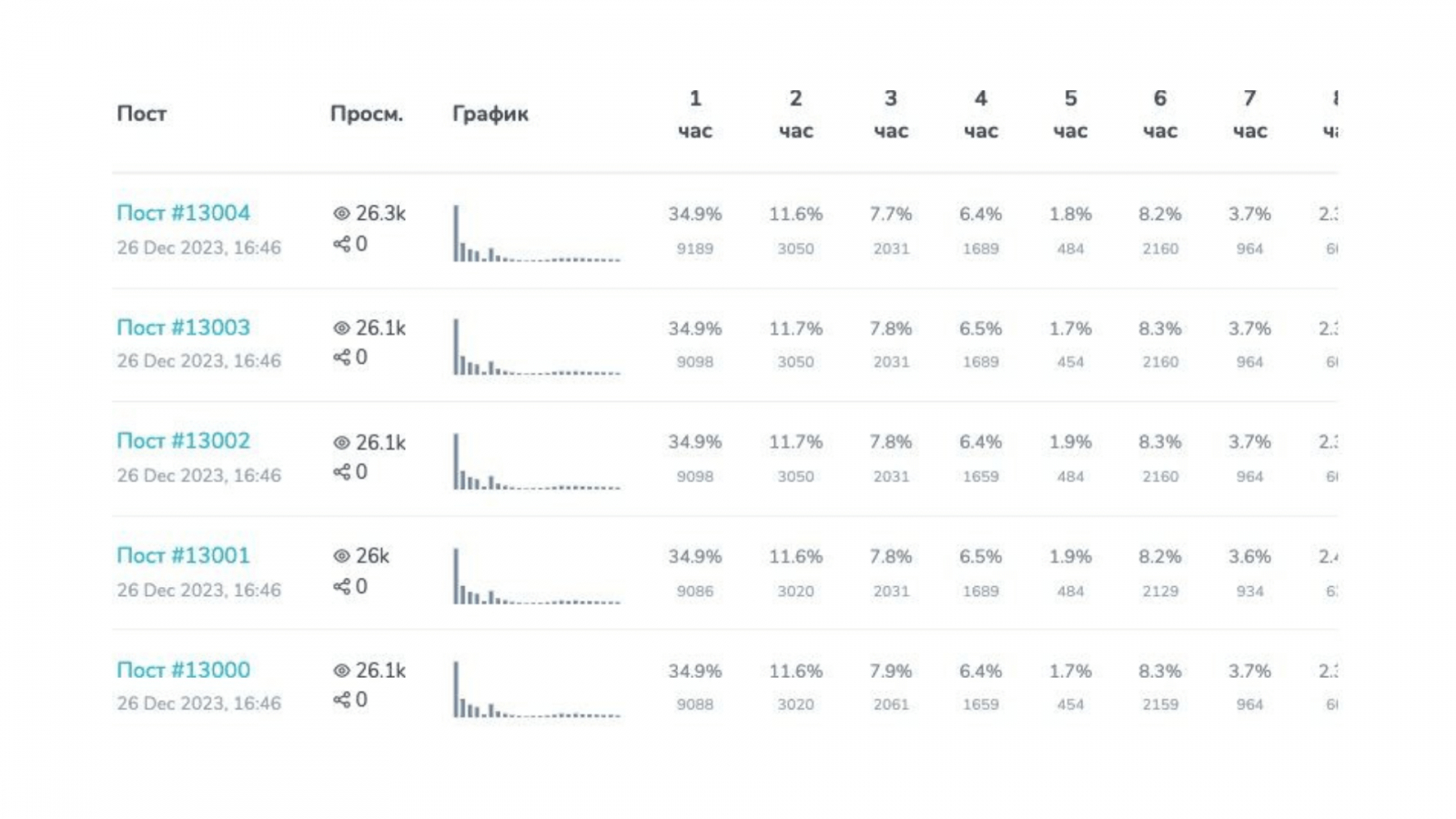Viewport: 1456px width, 819px height.
Task: Open the mini chart for Пост #13000
Action: pos(536,690)
